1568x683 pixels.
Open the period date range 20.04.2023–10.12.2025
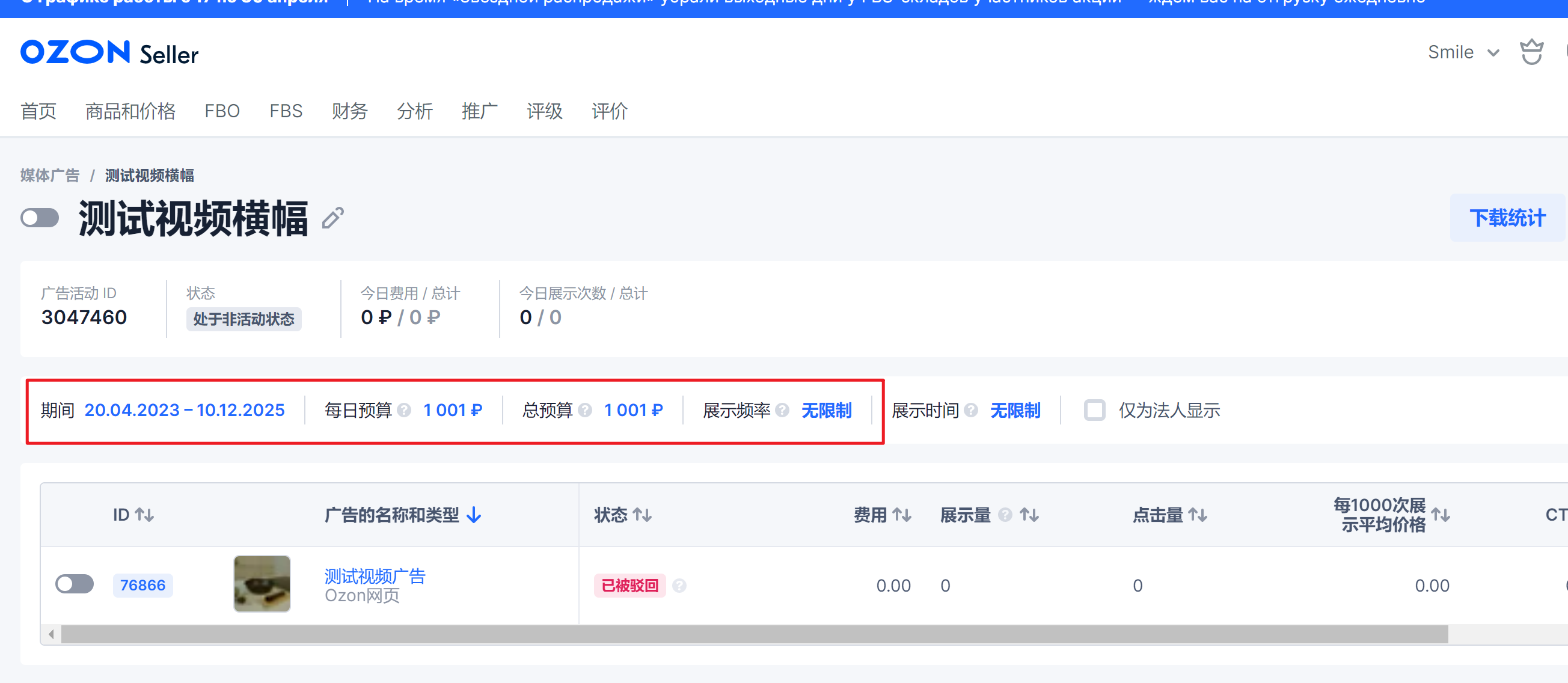pos(184,410)
